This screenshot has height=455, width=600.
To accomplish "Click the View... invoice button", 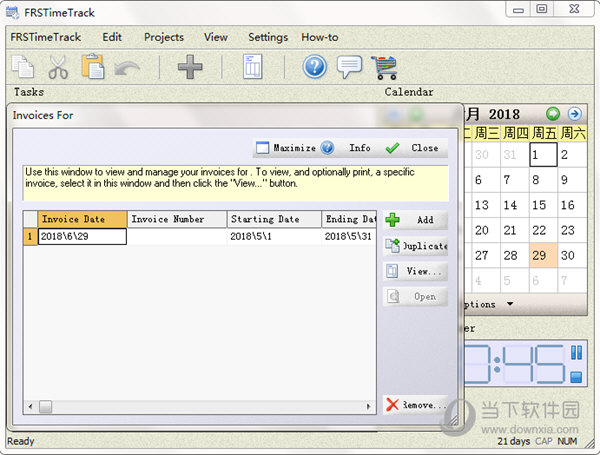I will 415,271.
